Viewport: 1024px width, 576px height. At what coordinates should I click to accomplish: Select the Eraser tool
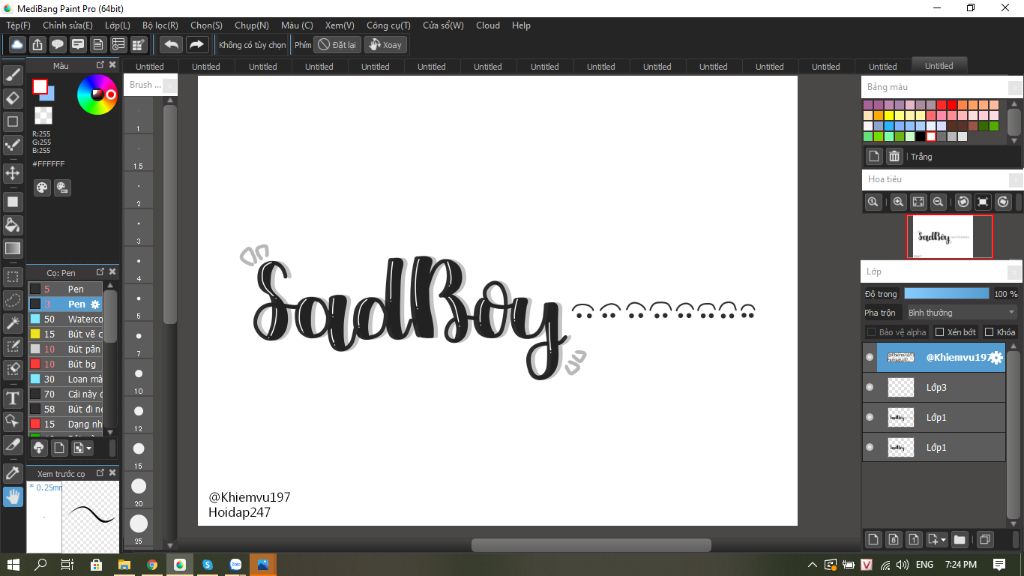point(12,98)
